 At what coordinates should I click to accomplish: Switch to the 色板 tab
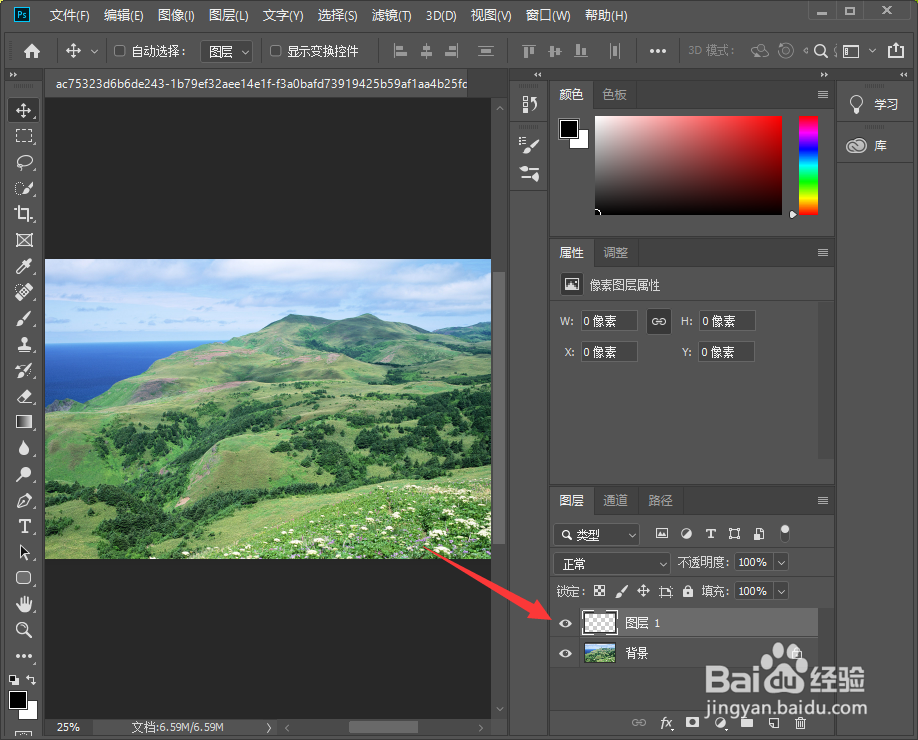coord(614,94)
